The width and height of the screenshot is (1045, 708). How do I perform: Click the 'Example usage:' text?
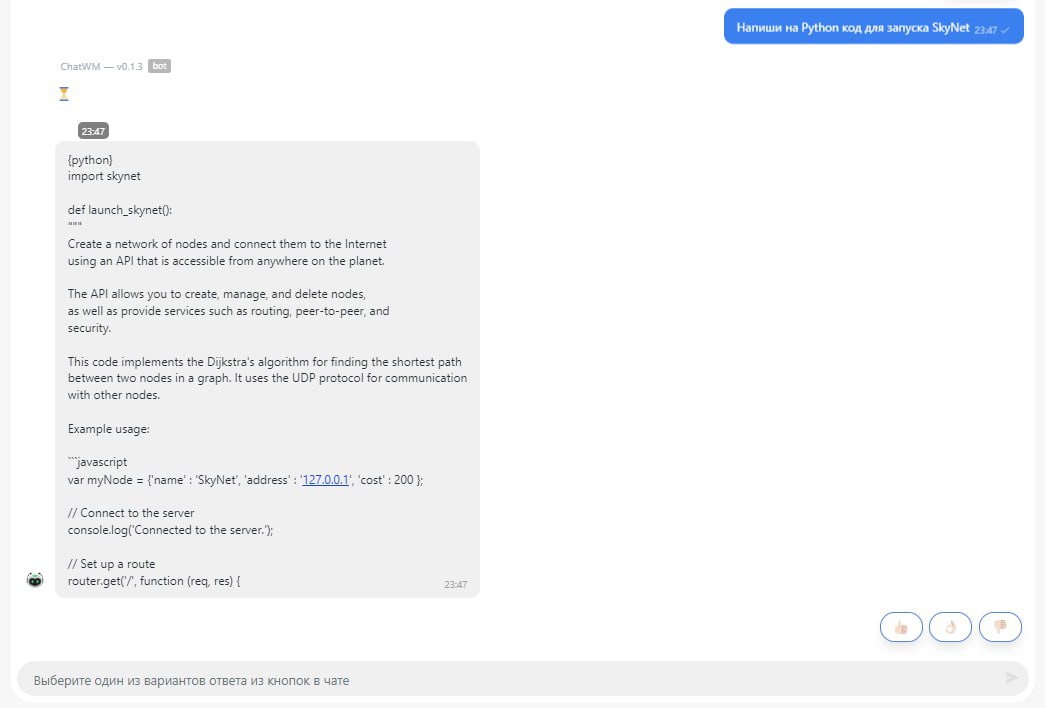[109, 429]
